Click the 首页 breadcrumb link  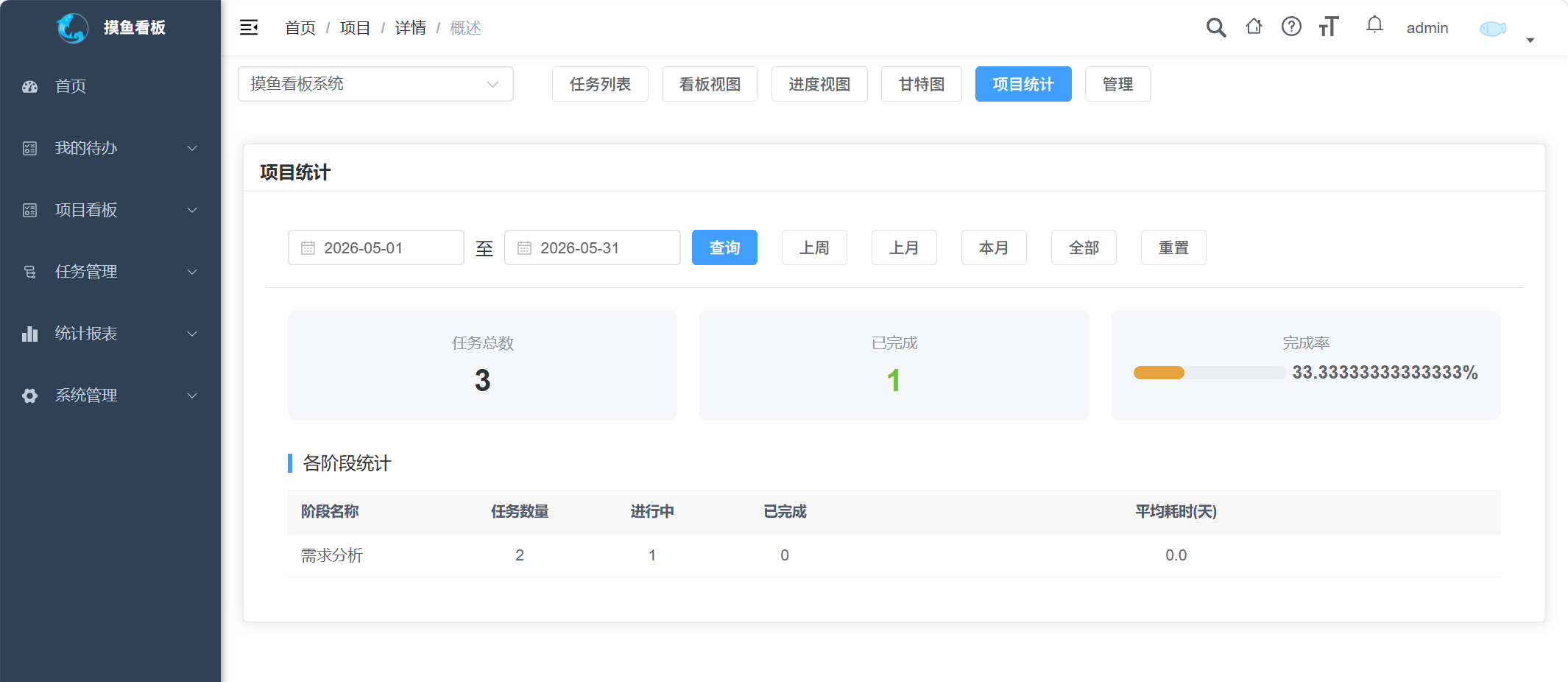(300, 28)
